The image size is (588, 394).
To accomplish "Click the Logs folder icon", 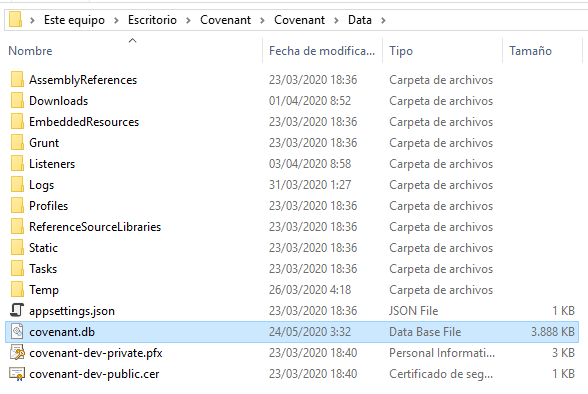I will (17, 184).
